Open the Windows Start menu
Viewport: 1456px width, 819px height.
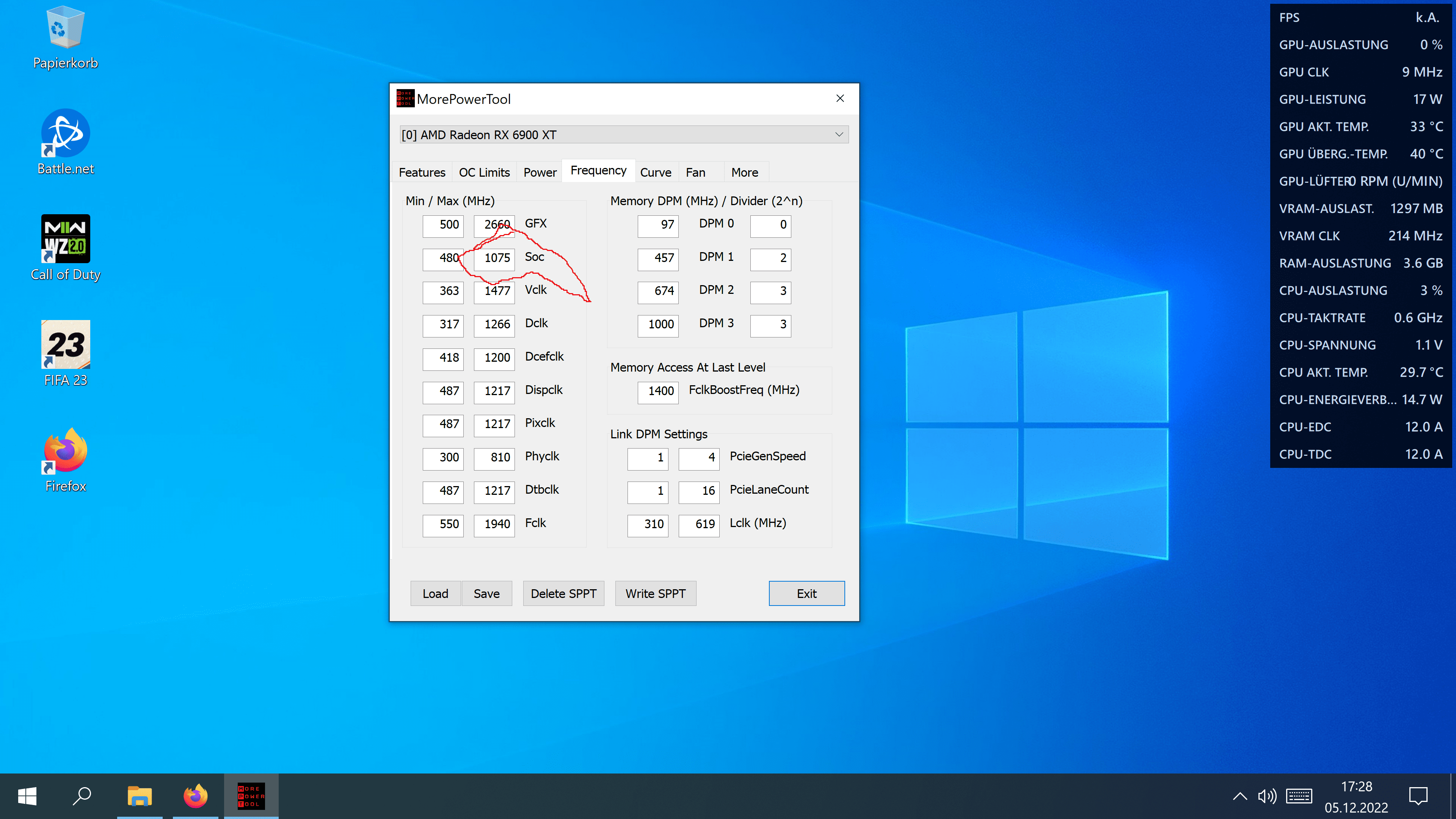tap(27, 796)
